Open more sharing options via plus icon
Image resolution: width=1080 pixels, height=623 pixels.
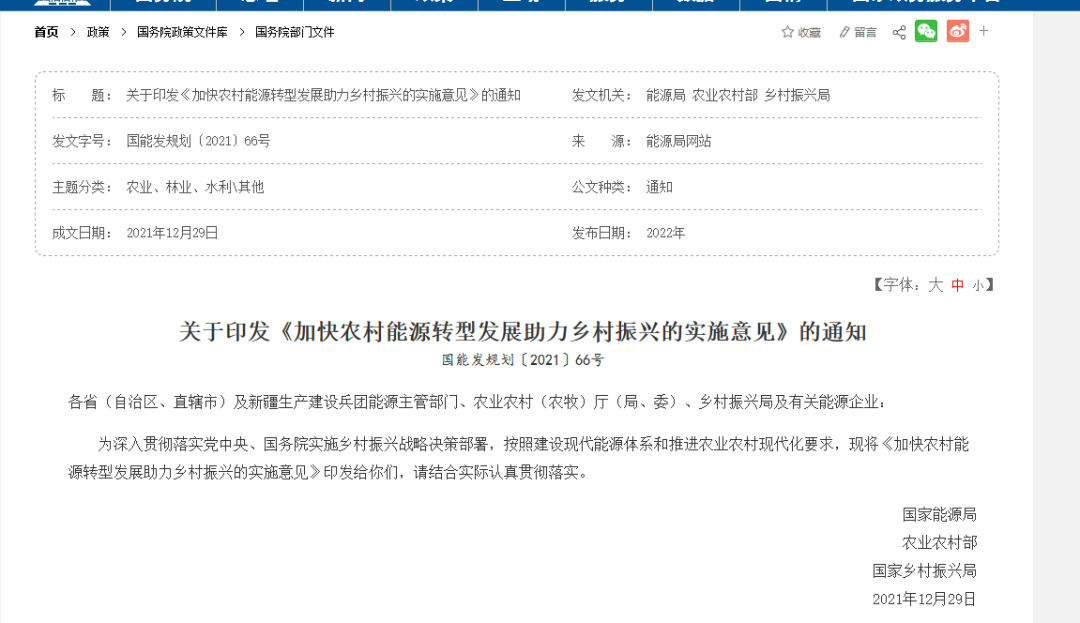coord(983,31)
